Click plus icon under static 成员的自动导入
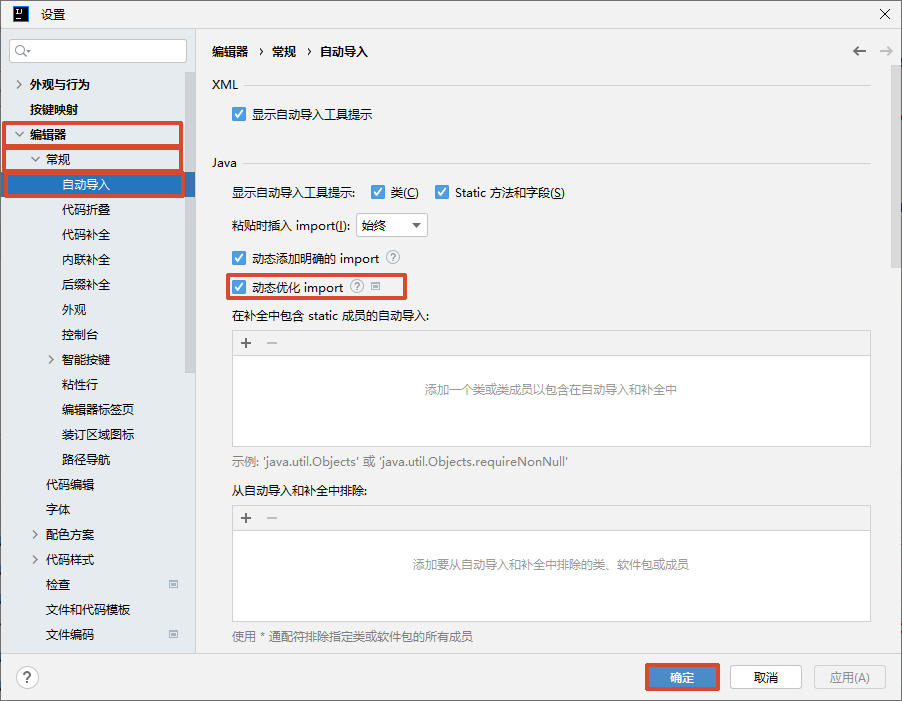This screenshot has width=902, height=701. tap(246, 343)
